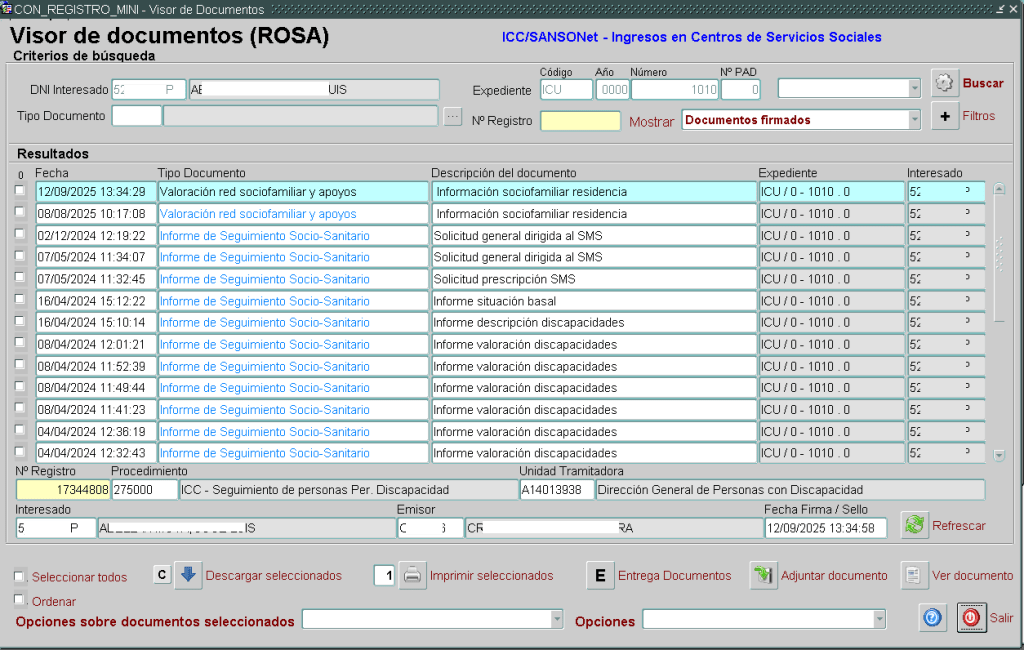Click the printer icon for Imprimir seleccionados

(413, 575)
